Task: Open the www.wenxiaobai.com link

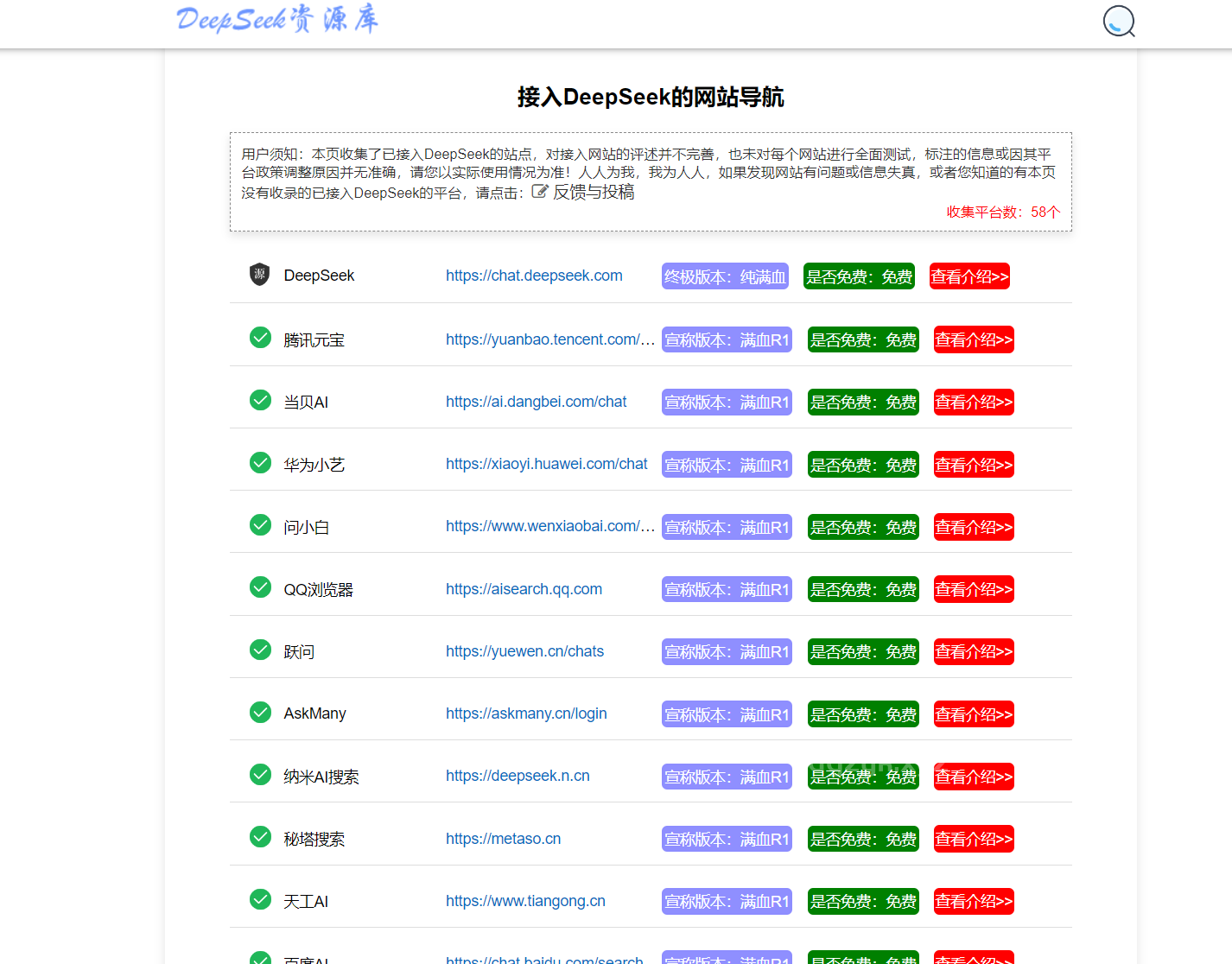Action: click(550, 526)
